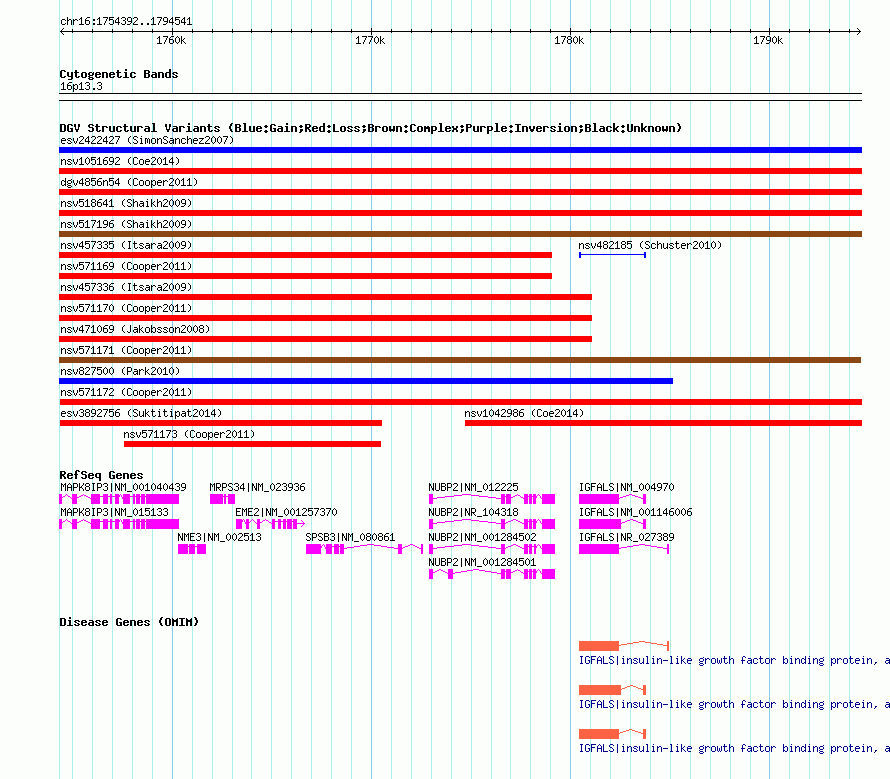
Task: Open the SPSB3|NM_080861 gene label
Action: click(350, 537)
